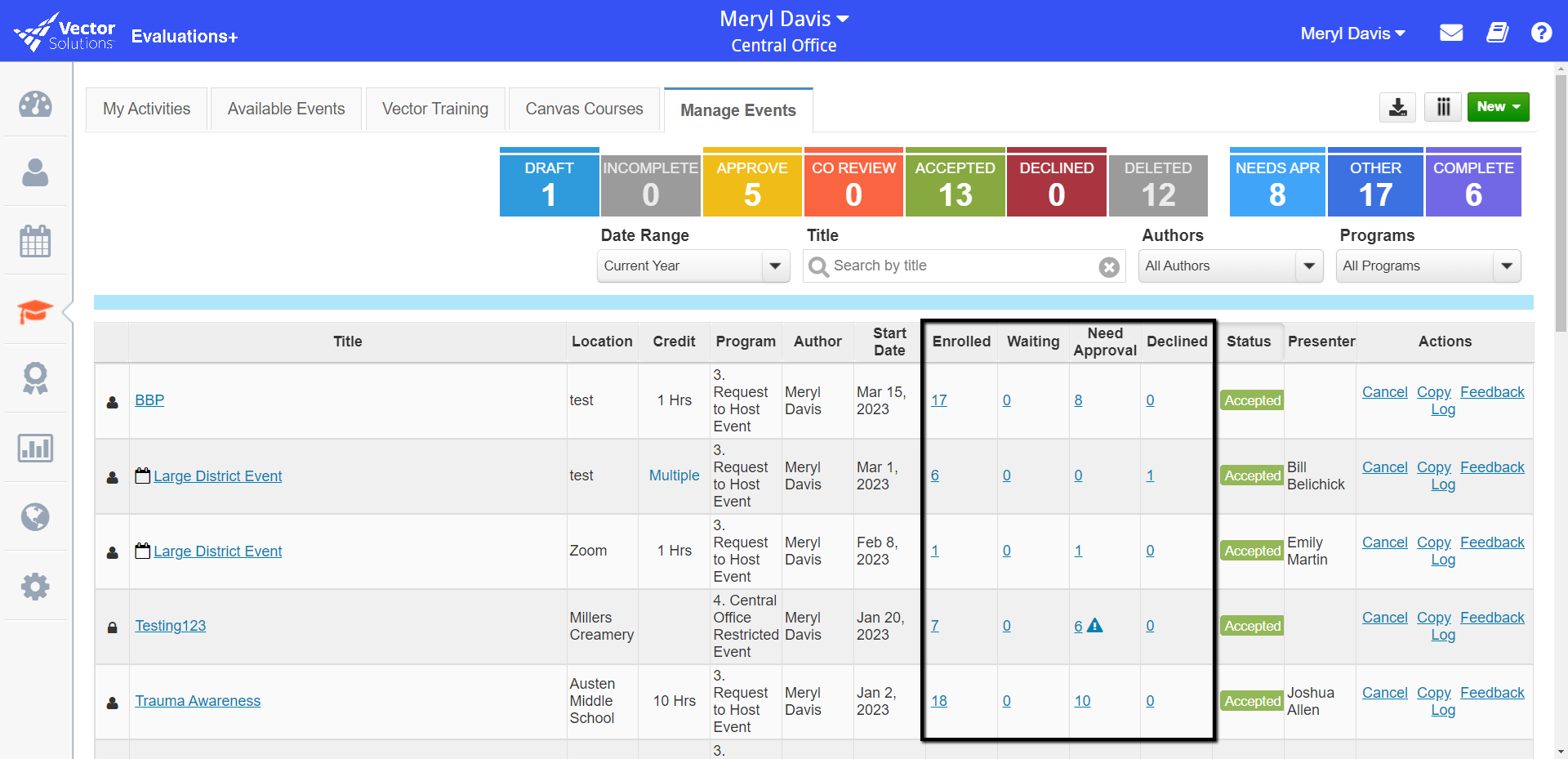The width and height of the screenshot is (1568, 759).
Task: Select the People icon in the left sidebar
Action: (35, 172)
